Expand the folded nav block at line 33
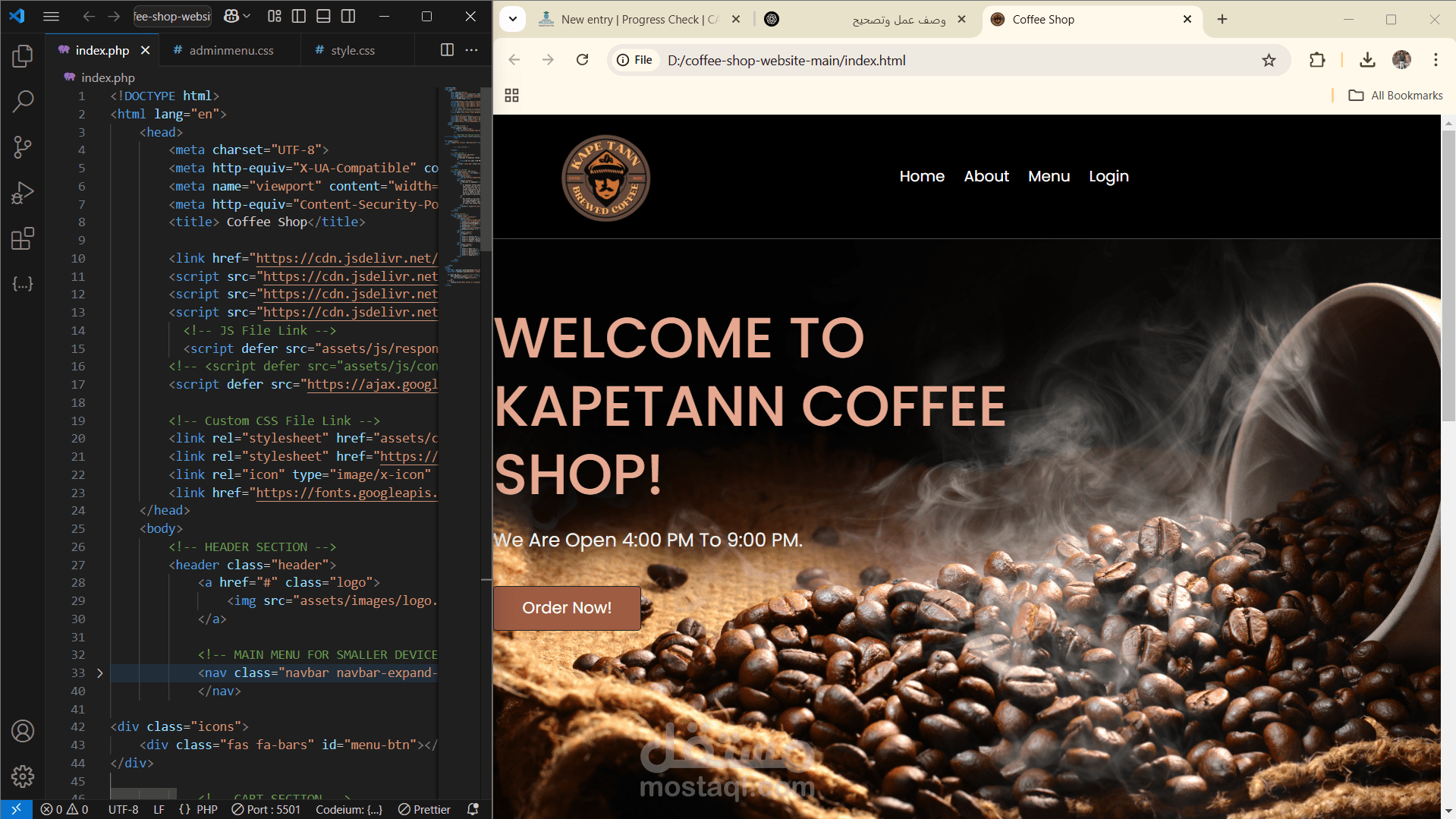The width and height of the screenshot is (1456, 819). tap(100, 673)
